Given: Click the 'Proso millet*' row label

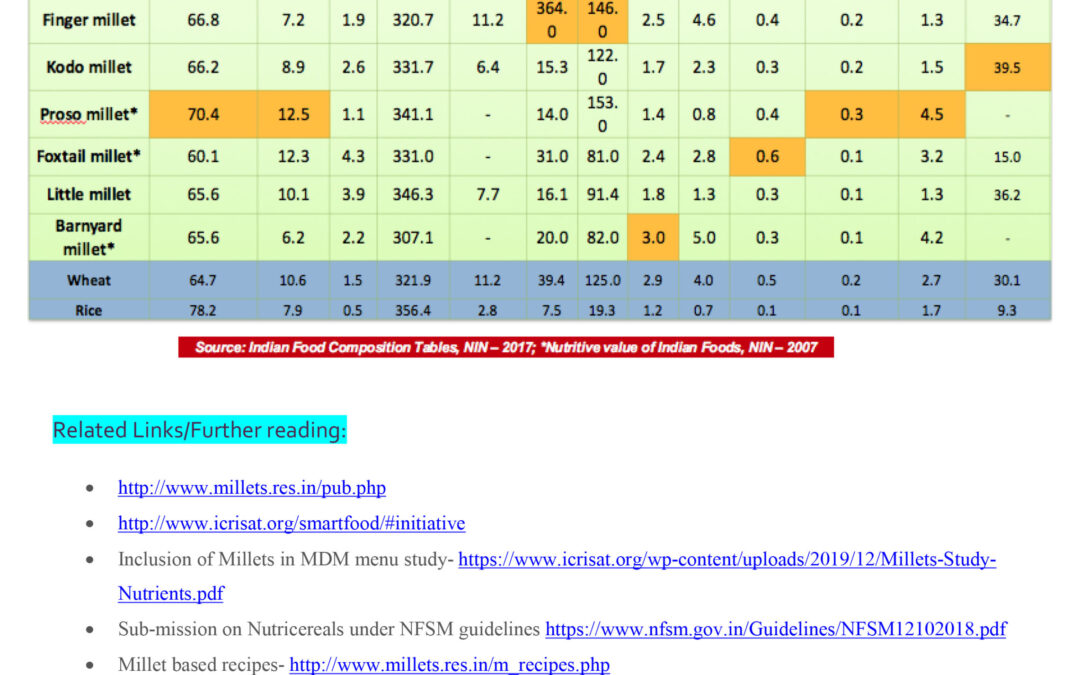Looking at the screenshot, I should coord(89,114).
